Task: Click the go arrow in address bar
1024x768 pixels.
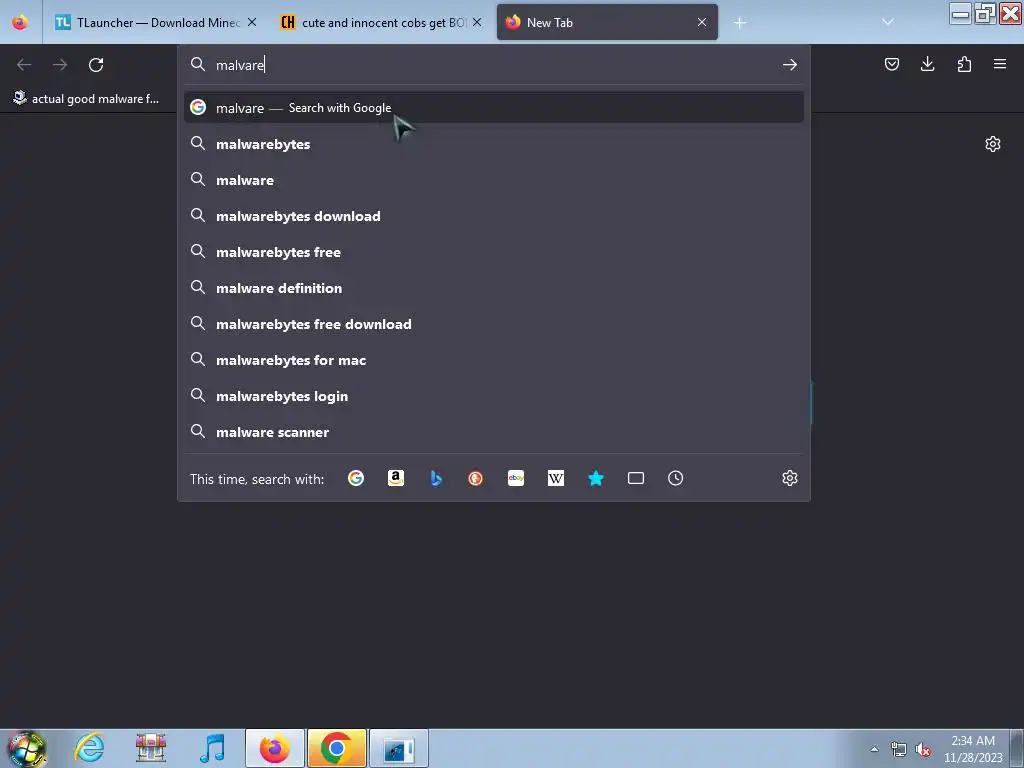Action: (x=790, y=65)
